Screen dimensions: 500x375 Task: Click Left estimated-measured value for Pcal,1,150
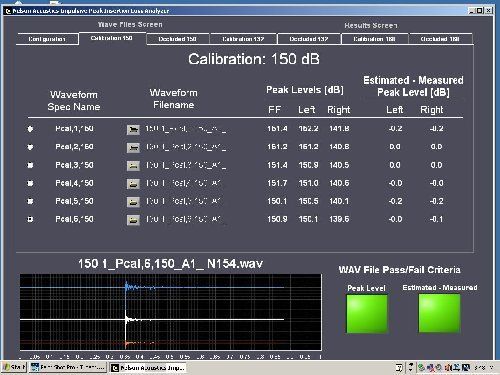[395, 129]
